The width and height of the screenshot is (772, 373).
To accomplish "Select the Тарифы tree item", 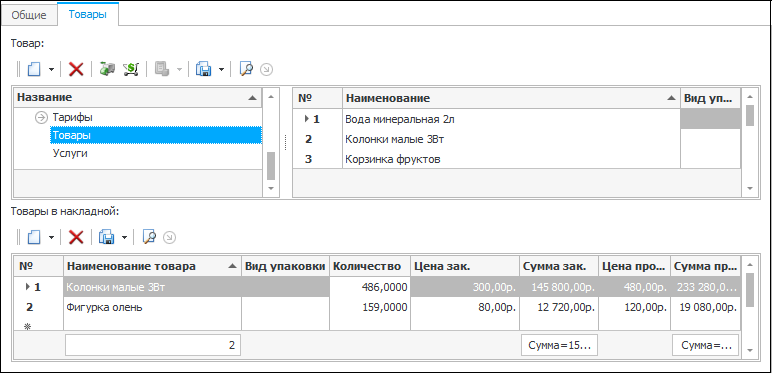I will 72,118.
